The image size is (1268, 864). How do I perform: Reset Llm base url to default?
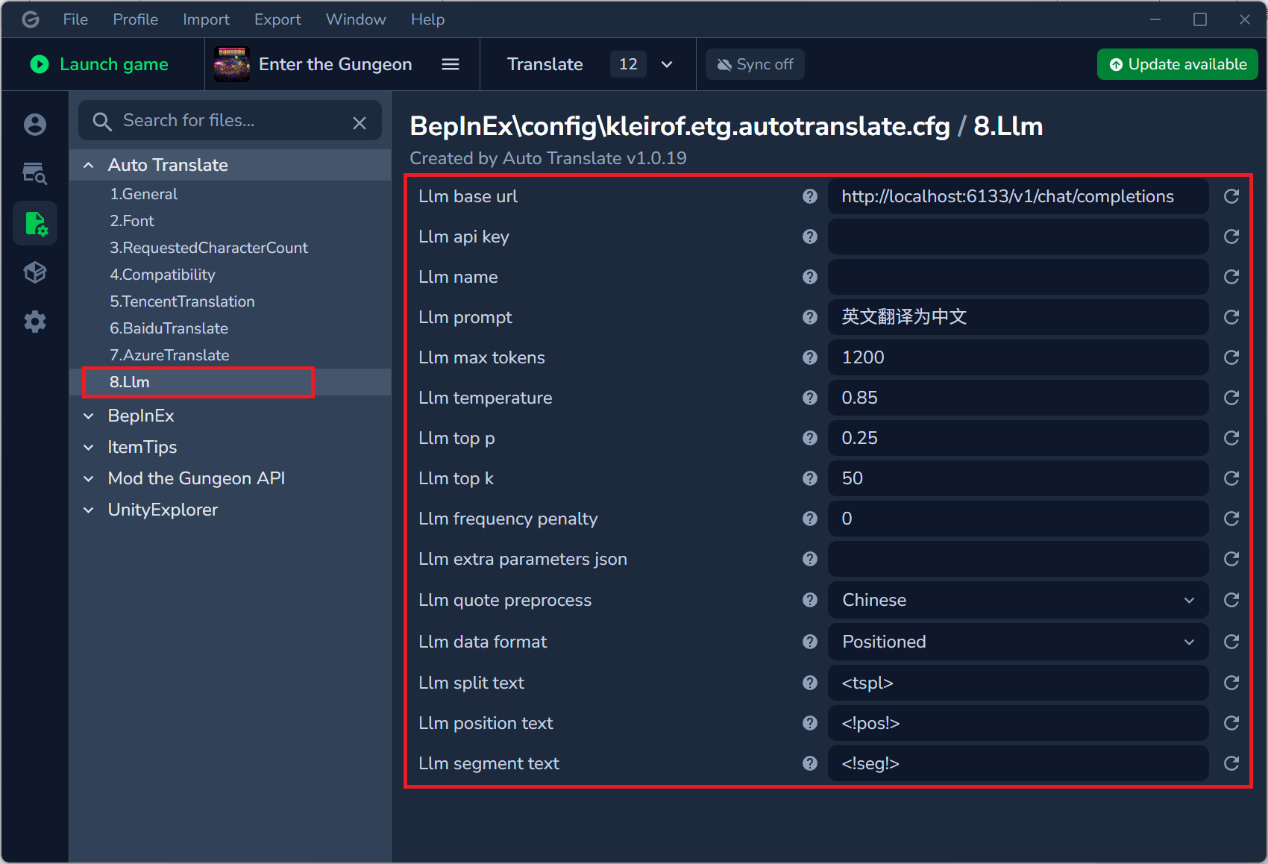[1231, 196]
